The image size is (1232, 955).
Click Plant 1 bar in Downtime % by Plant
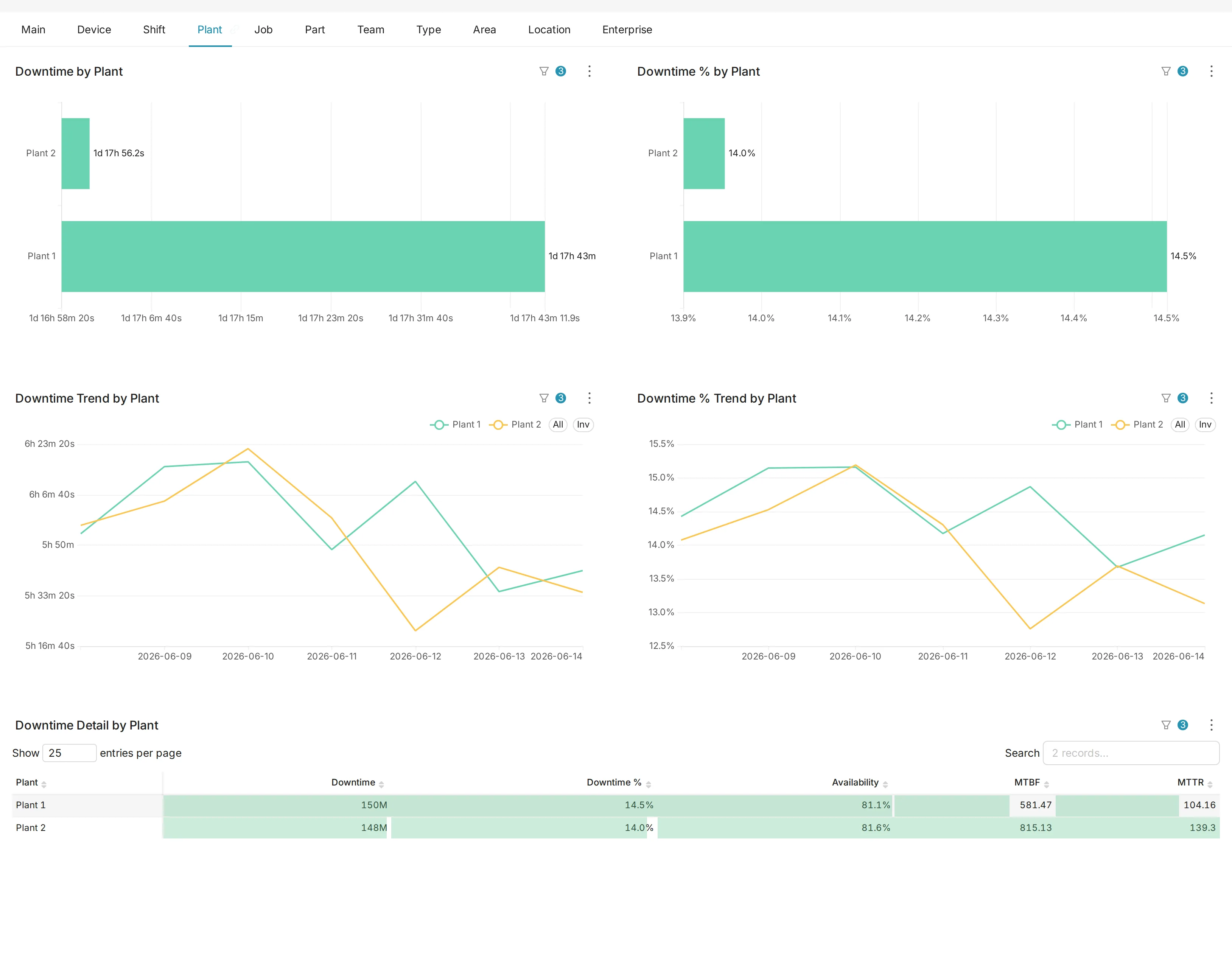[x=925, y=256]
